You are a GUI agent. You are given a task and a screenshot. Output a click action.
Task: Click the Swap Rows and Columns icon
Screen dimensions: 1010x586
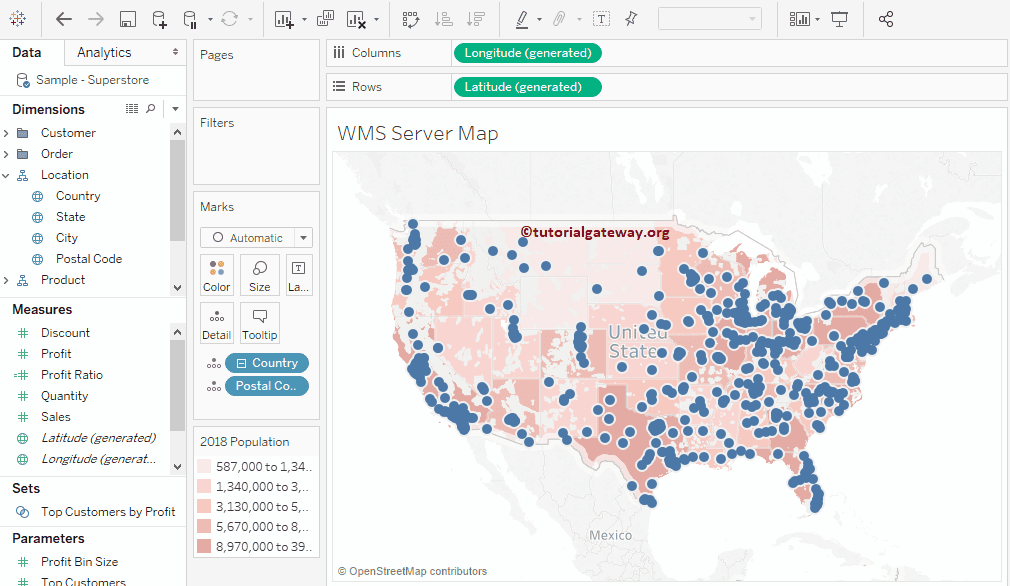click(412, 17)
